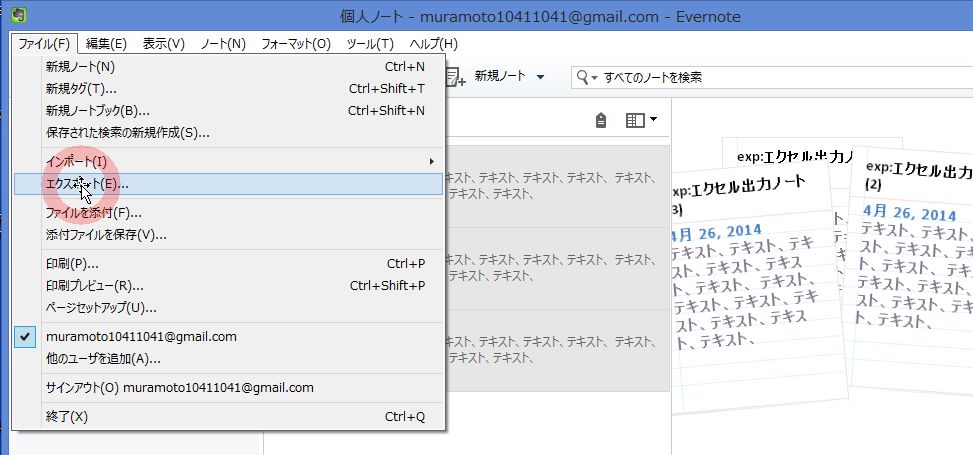Screen dimensions: 973x455
Task: Expand the インポート(I) submenu arrow
Action: click(432, 161)
